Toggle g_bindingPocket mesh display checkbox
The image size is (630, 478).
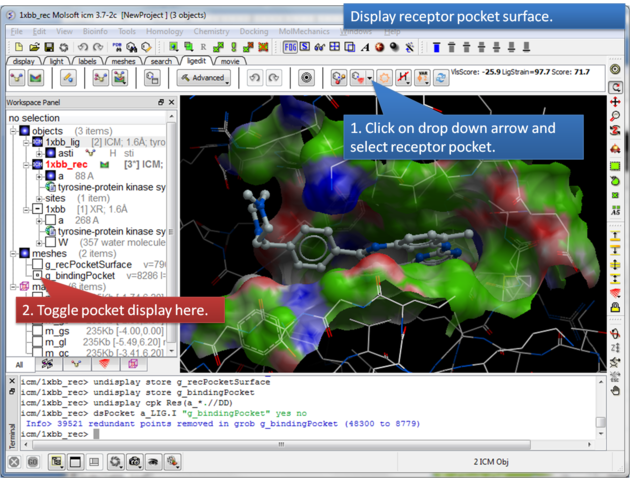click(x=36, y=275)
